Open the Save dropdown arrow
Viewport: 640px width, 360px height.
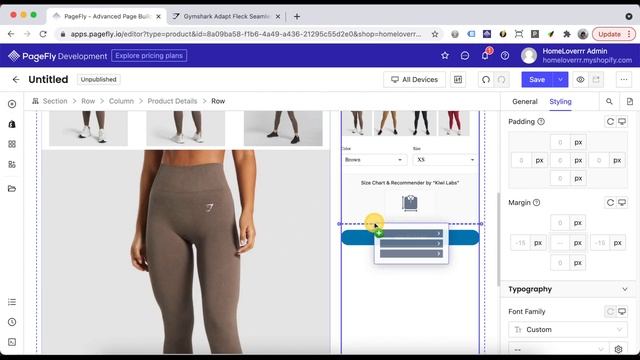tap(560, 80)
